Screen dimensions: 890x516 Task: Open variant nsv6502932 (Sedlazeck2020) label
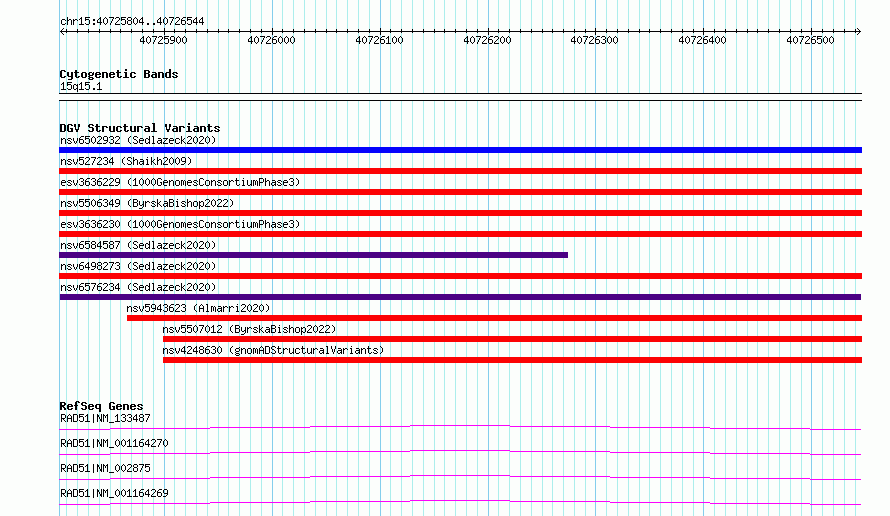138,140
